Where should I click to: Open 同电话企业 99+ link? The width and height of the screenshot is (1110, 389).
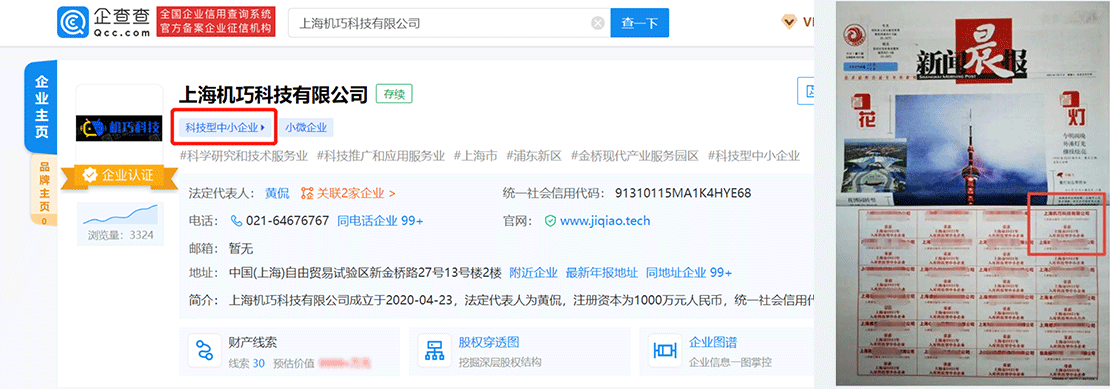[x=380, y=221]
